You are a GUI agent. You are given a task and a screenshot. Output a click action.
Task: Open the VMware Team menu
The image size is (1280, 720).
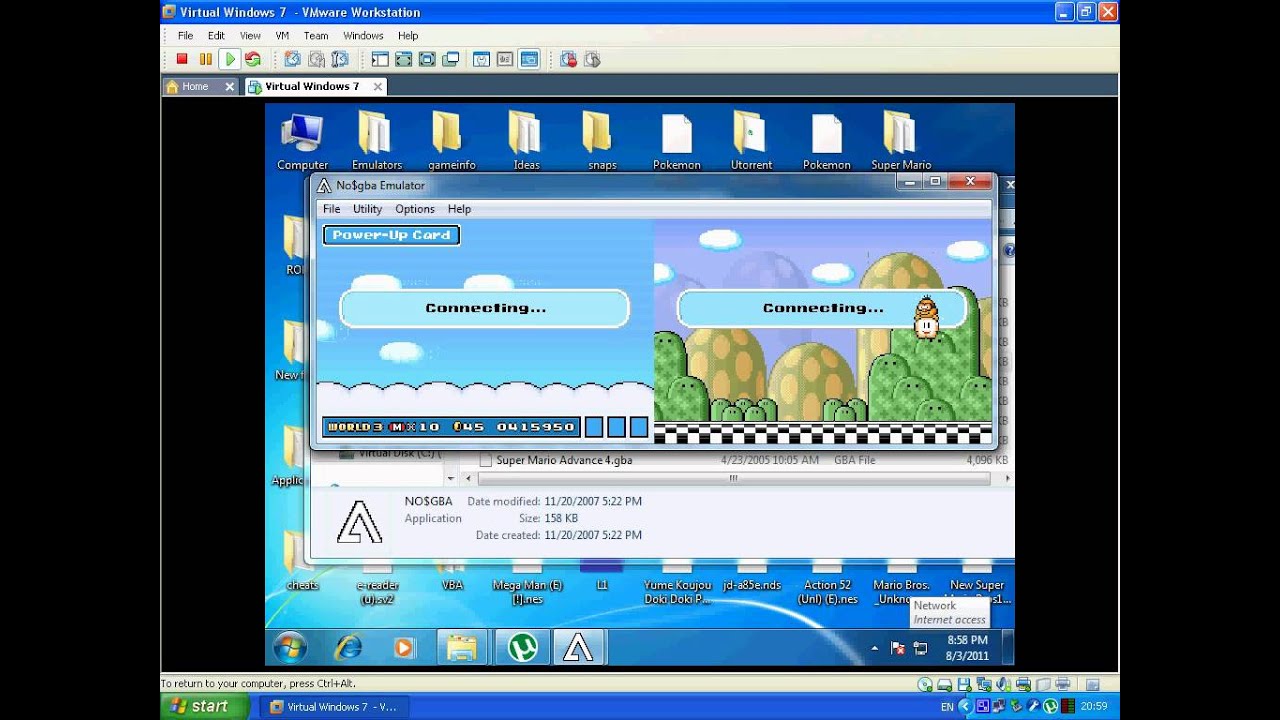[x=316, y=35]
